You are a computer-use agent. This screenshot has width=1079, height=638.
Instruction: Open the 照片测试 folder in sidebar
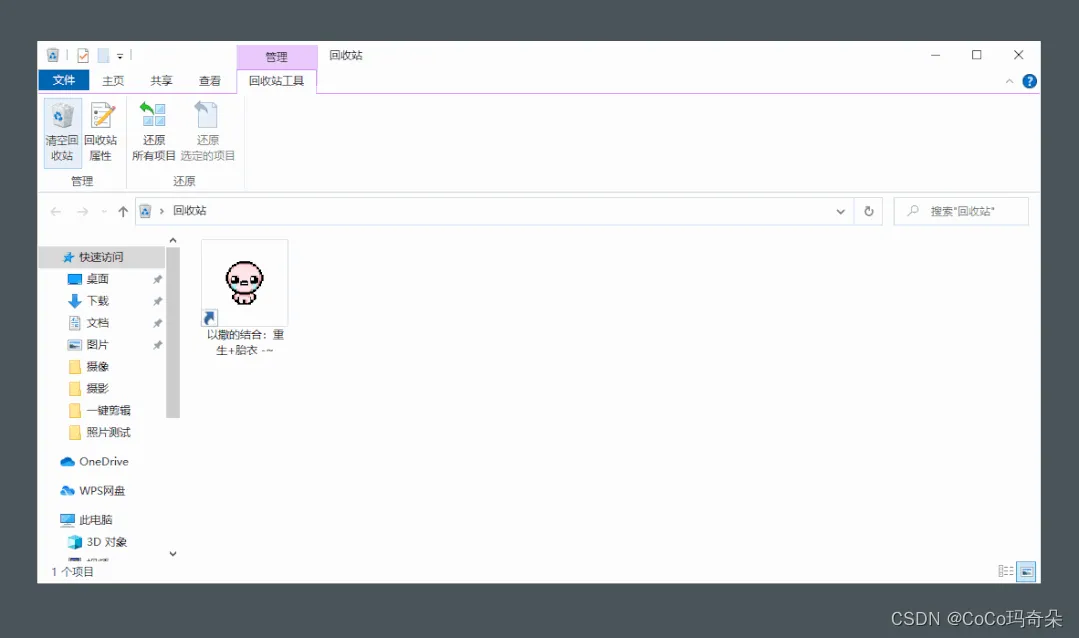[x=108, y=433]
